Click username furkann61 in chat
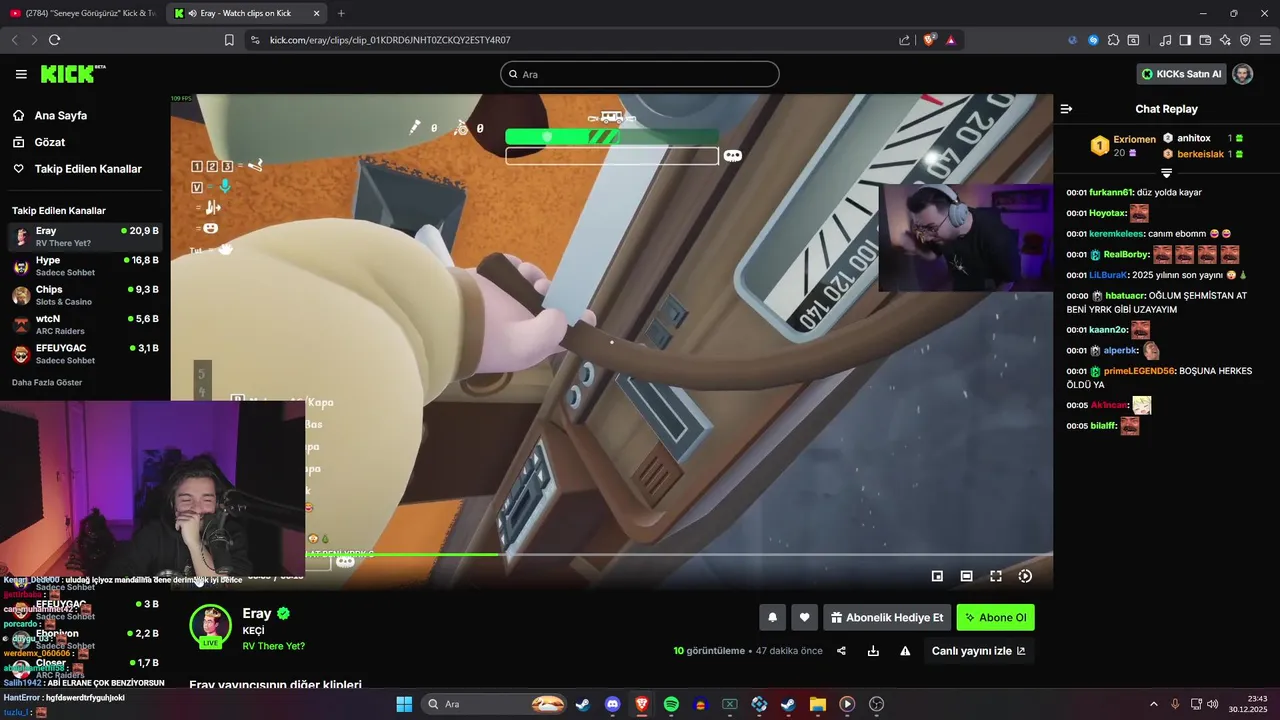This screenshot has width=1280, height=720. [1111, 192]
